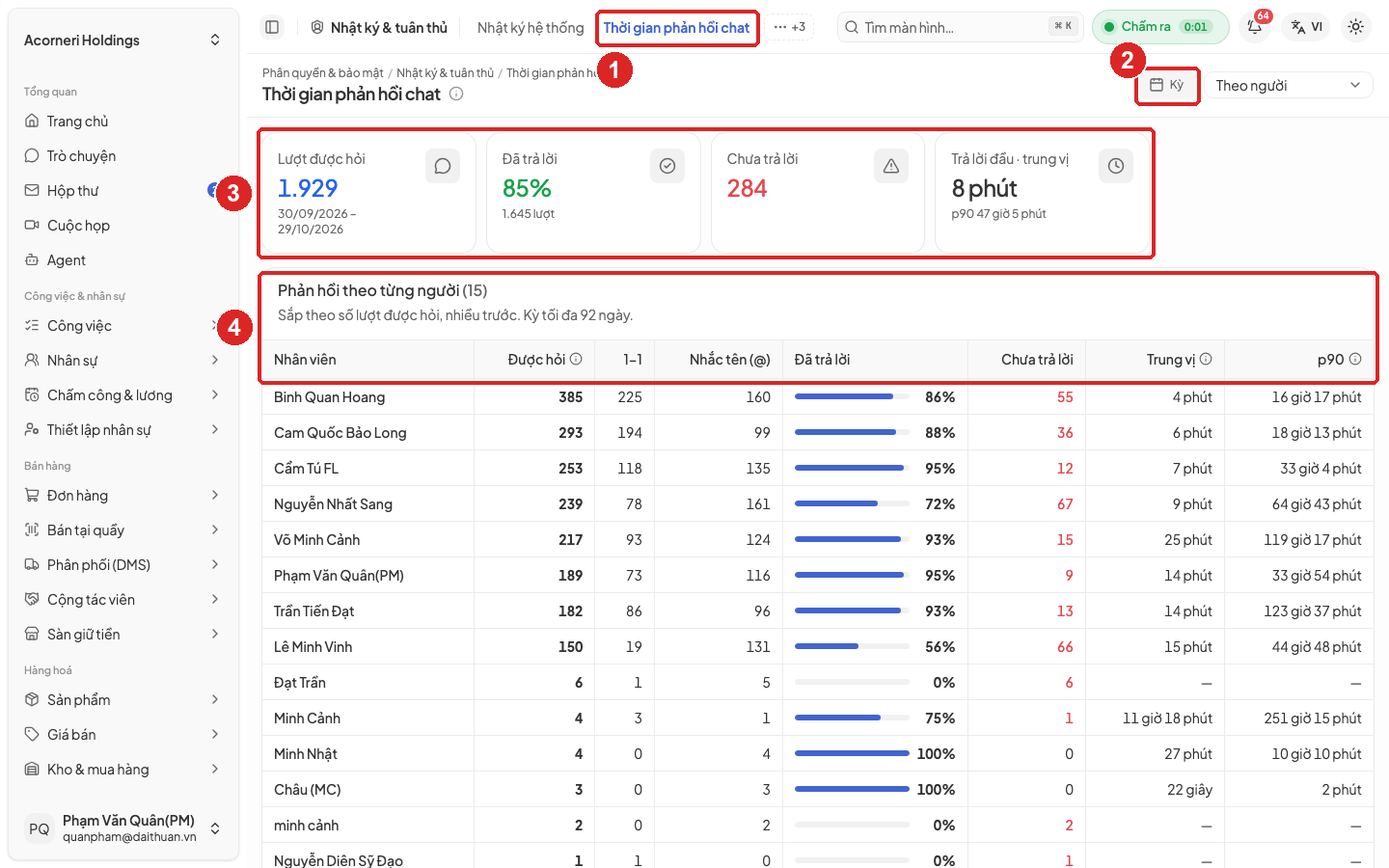Click the Chấm ra clock-out button
1389x868 pixels.
(x=1160, y=27)
